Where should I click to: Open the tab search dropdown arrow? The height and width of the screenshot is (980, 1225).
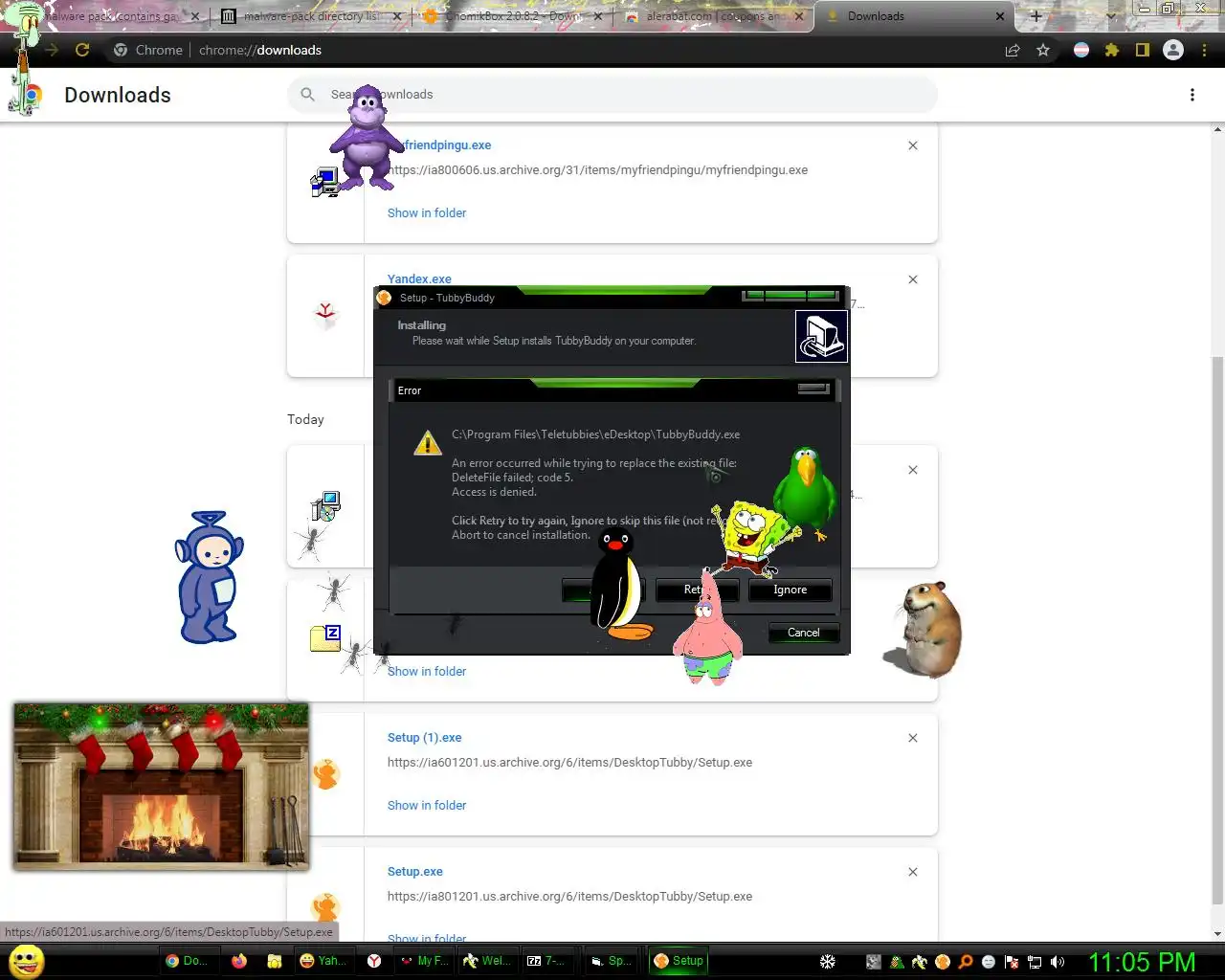(1110, 16)
